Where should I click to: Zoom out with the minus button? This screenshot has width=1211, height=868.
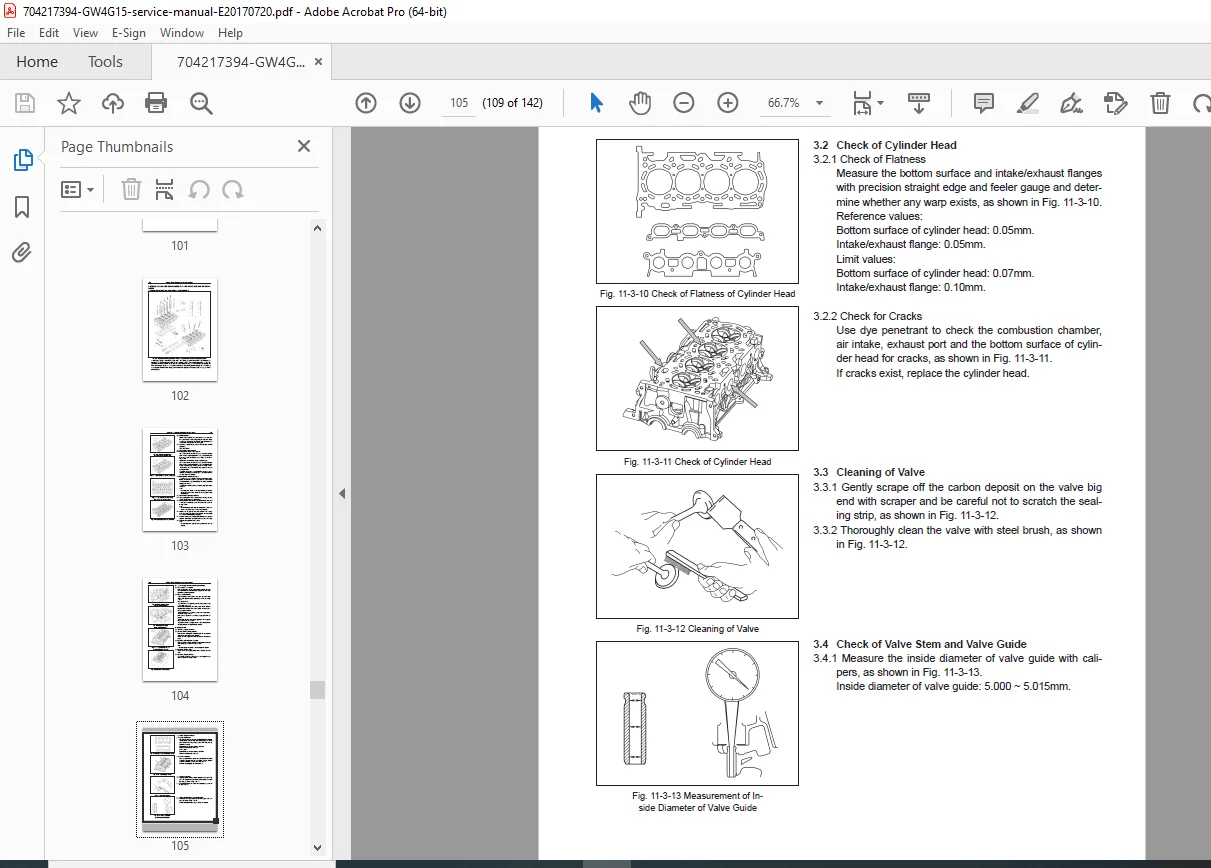click(684, 103)
